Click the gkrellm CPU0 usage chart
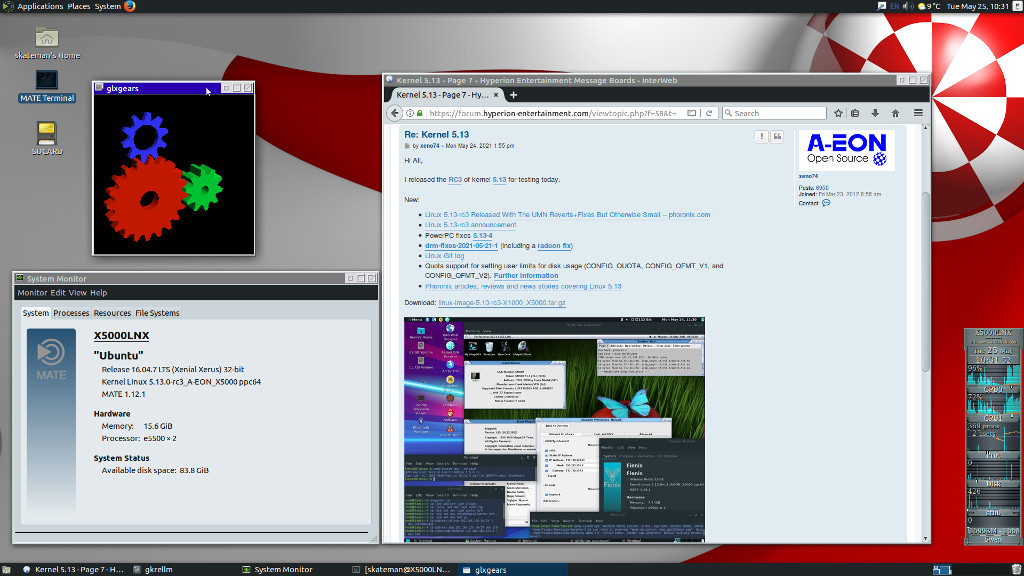This screenshot has height=576, width=1024. pyautogui.click(x=993, y=377)
